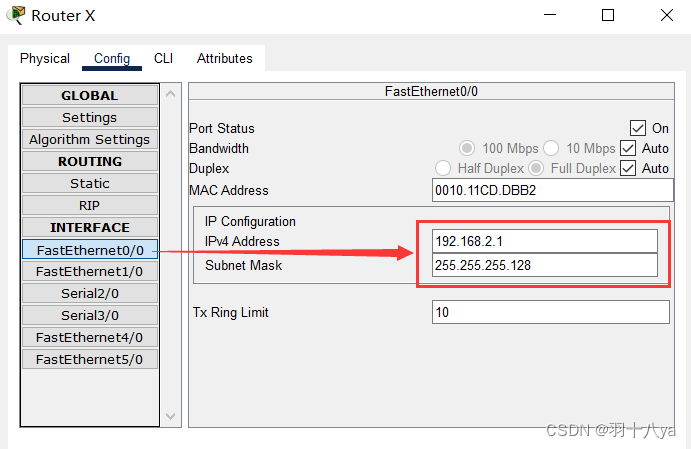This screenshot has width=691, height=449.
Task: Open the CLI tab
Action: pos(163,58)
